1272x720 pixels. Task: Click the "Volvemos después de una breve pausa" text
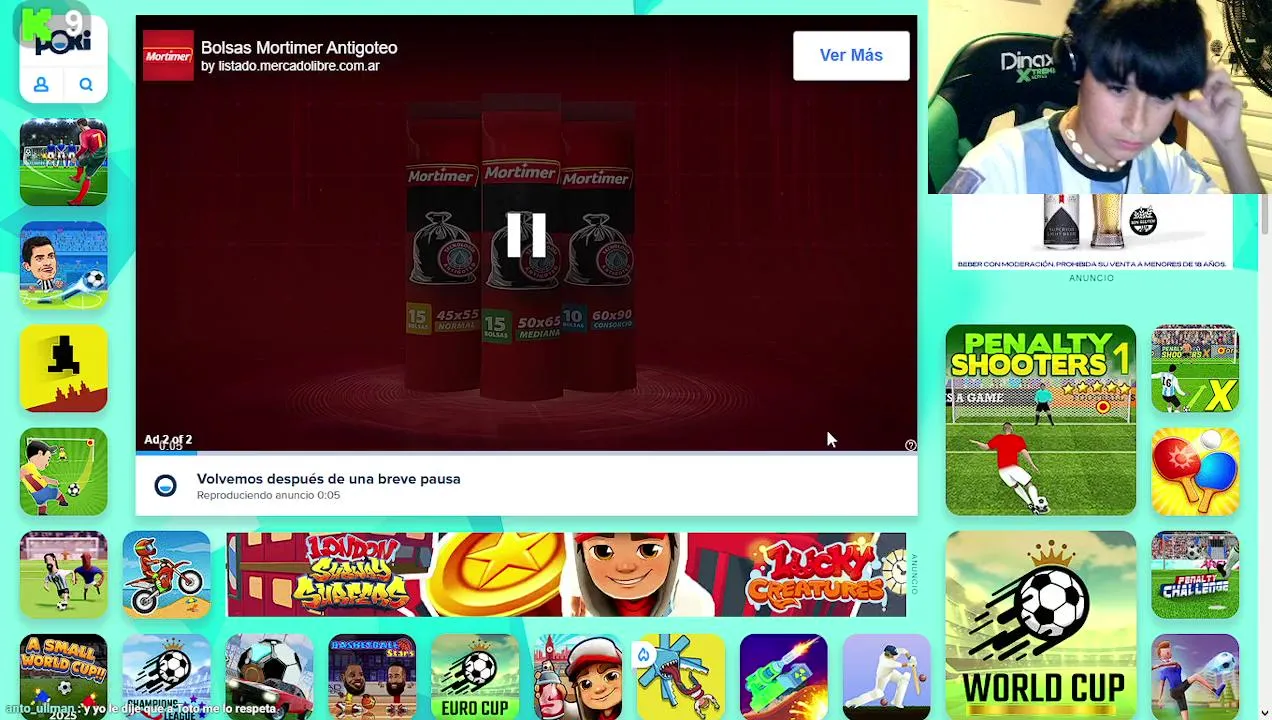click(329, 479)
